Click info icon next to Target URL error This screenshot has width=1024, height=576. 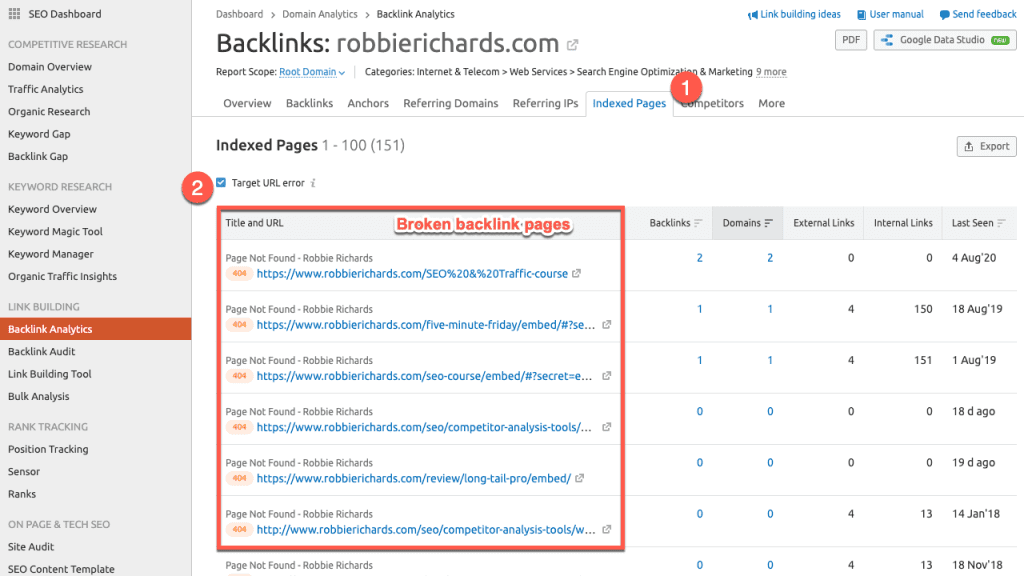point(313,184)
